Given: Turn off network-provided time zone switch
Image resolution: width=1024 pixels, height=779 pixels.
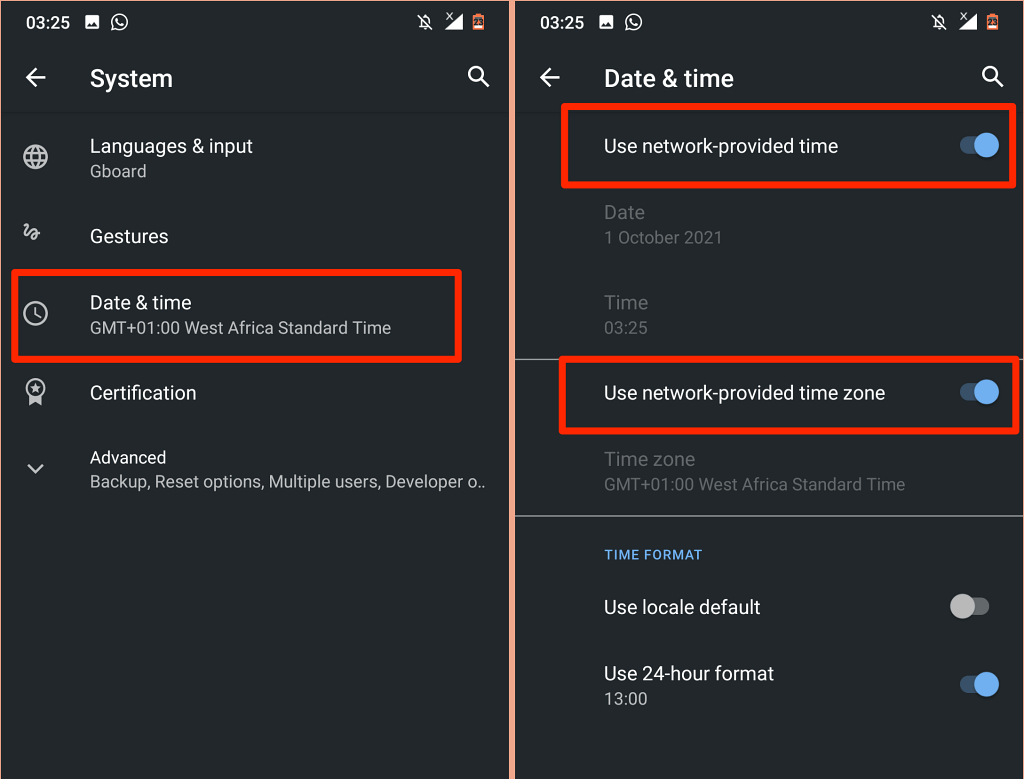Looking at the screenshot, I should click(979, 392).
